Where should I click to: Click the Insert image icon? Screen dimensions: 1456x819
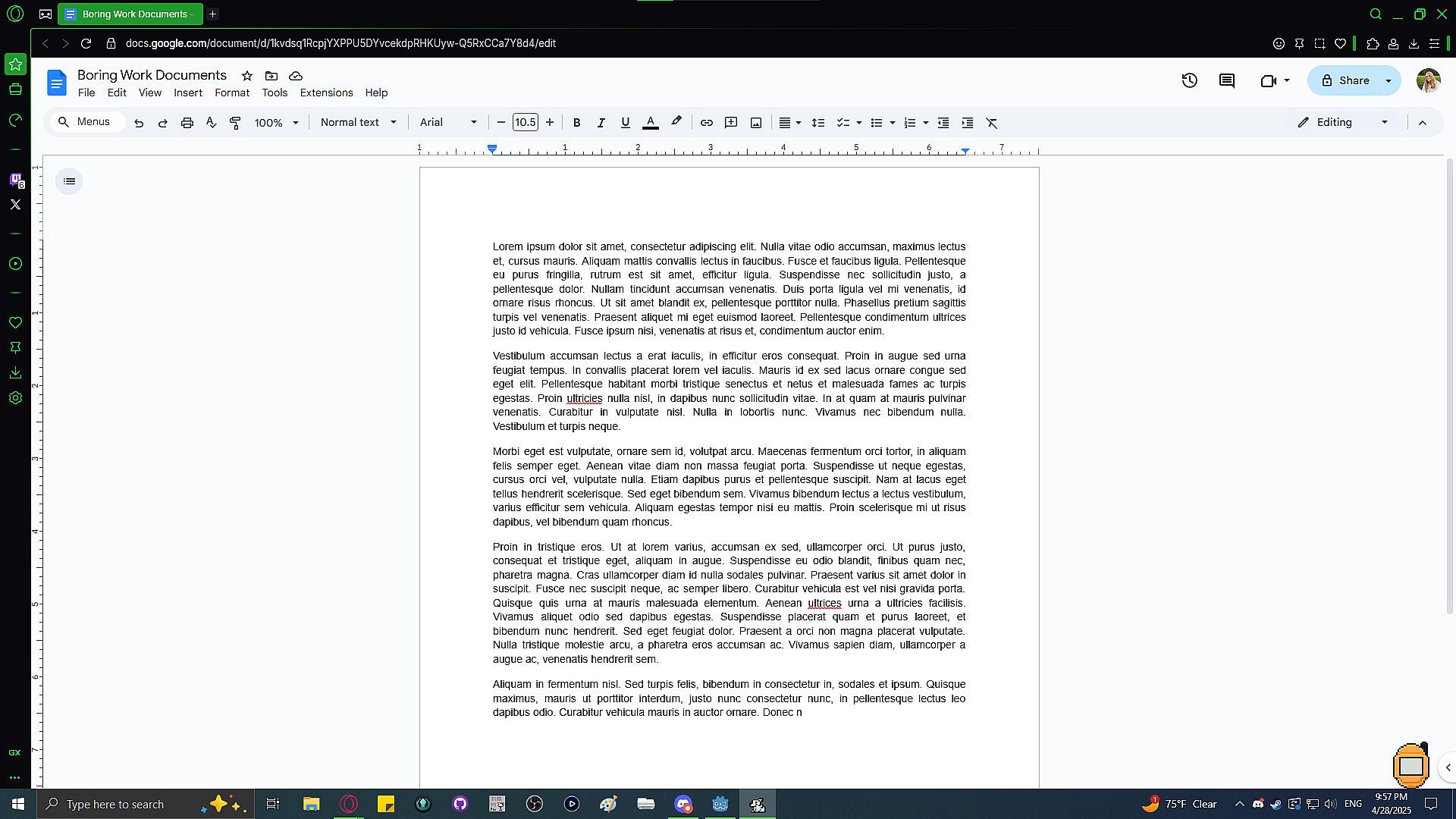coord(755,123)
